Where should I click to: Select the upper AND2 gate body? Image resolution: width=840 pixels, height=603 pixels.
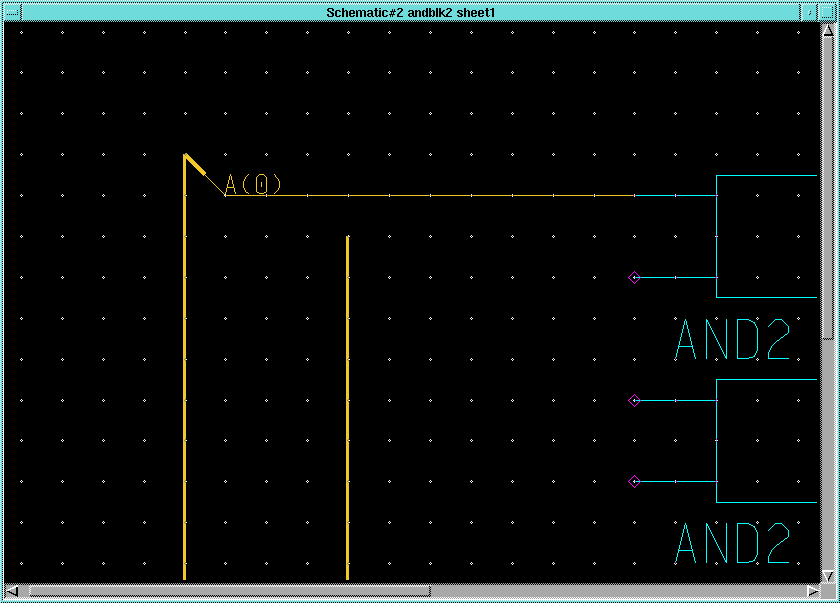[767, 236]
